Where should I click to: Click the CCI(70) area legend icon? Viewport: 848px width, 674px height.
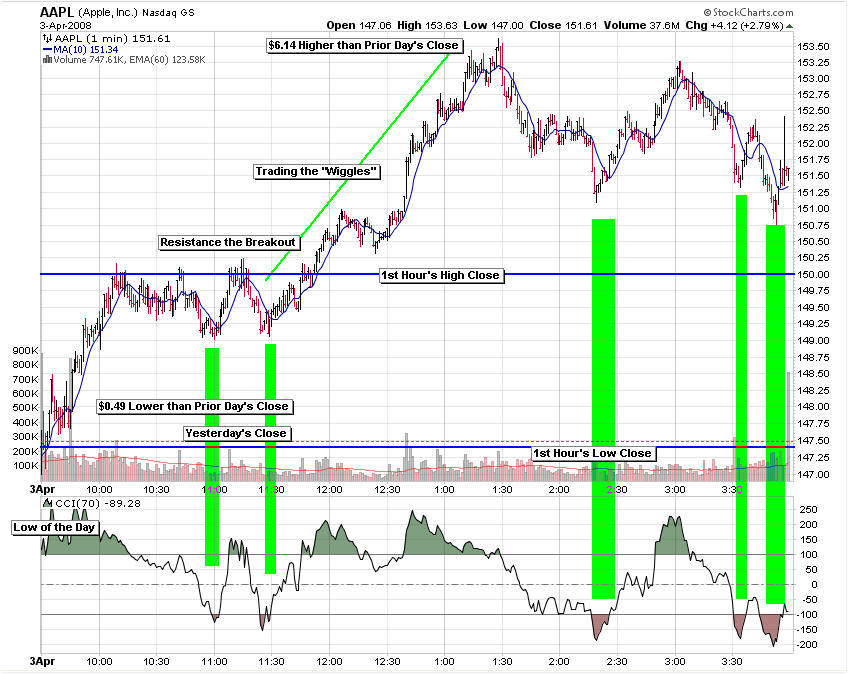tap(48, 504)
